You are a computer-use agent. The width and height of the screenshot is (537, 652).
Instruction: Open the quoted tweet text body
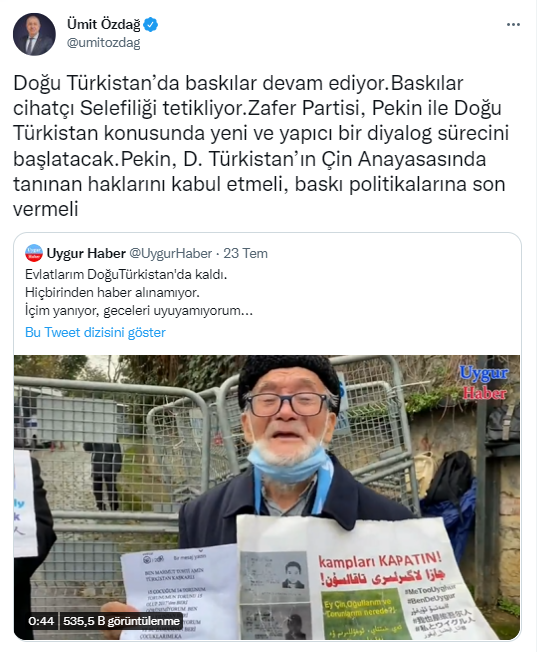(x=139, y=293)
